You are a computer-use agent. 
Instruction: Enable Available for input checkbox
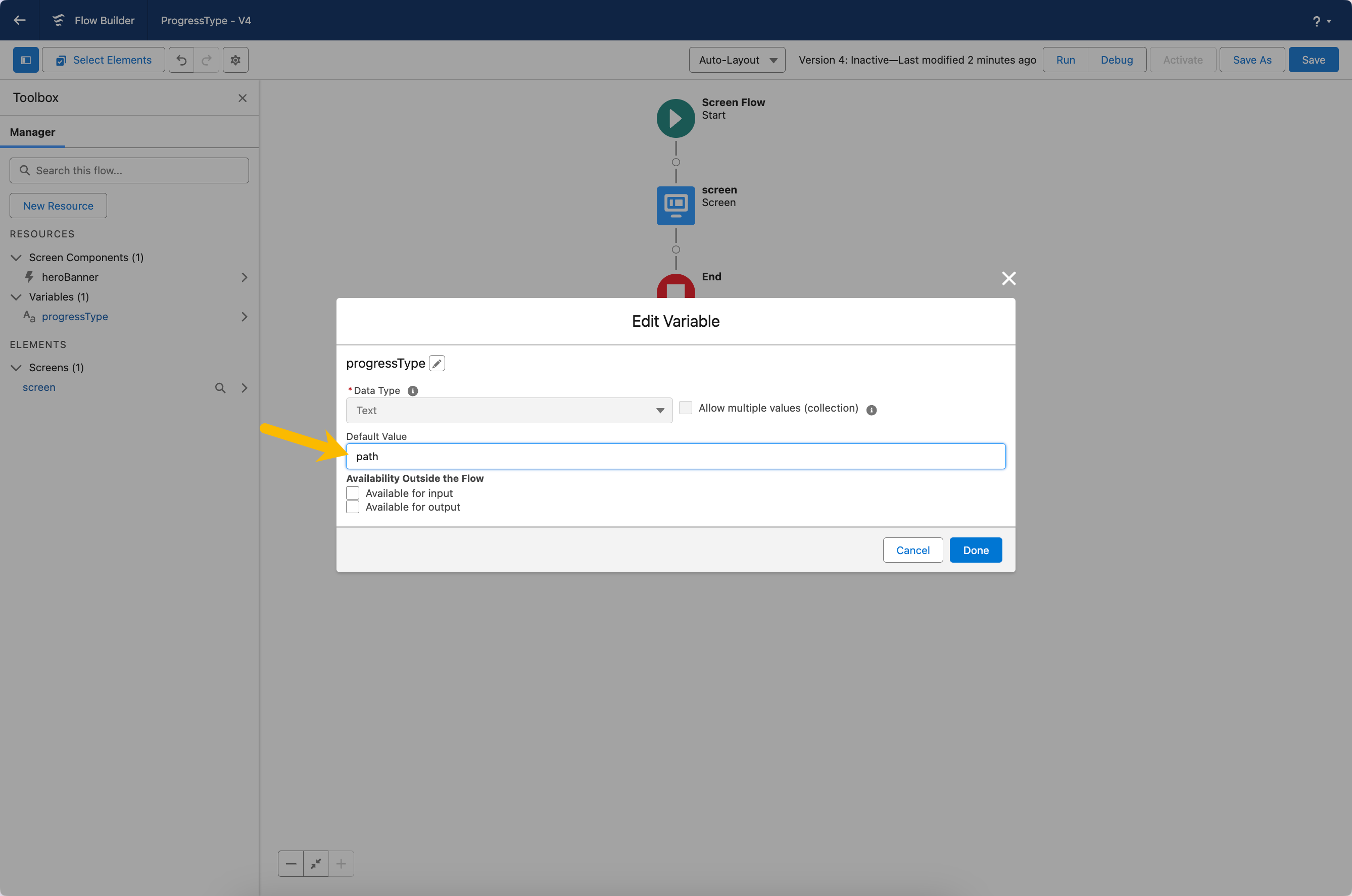pyautogui.click(x=353, y=493)
